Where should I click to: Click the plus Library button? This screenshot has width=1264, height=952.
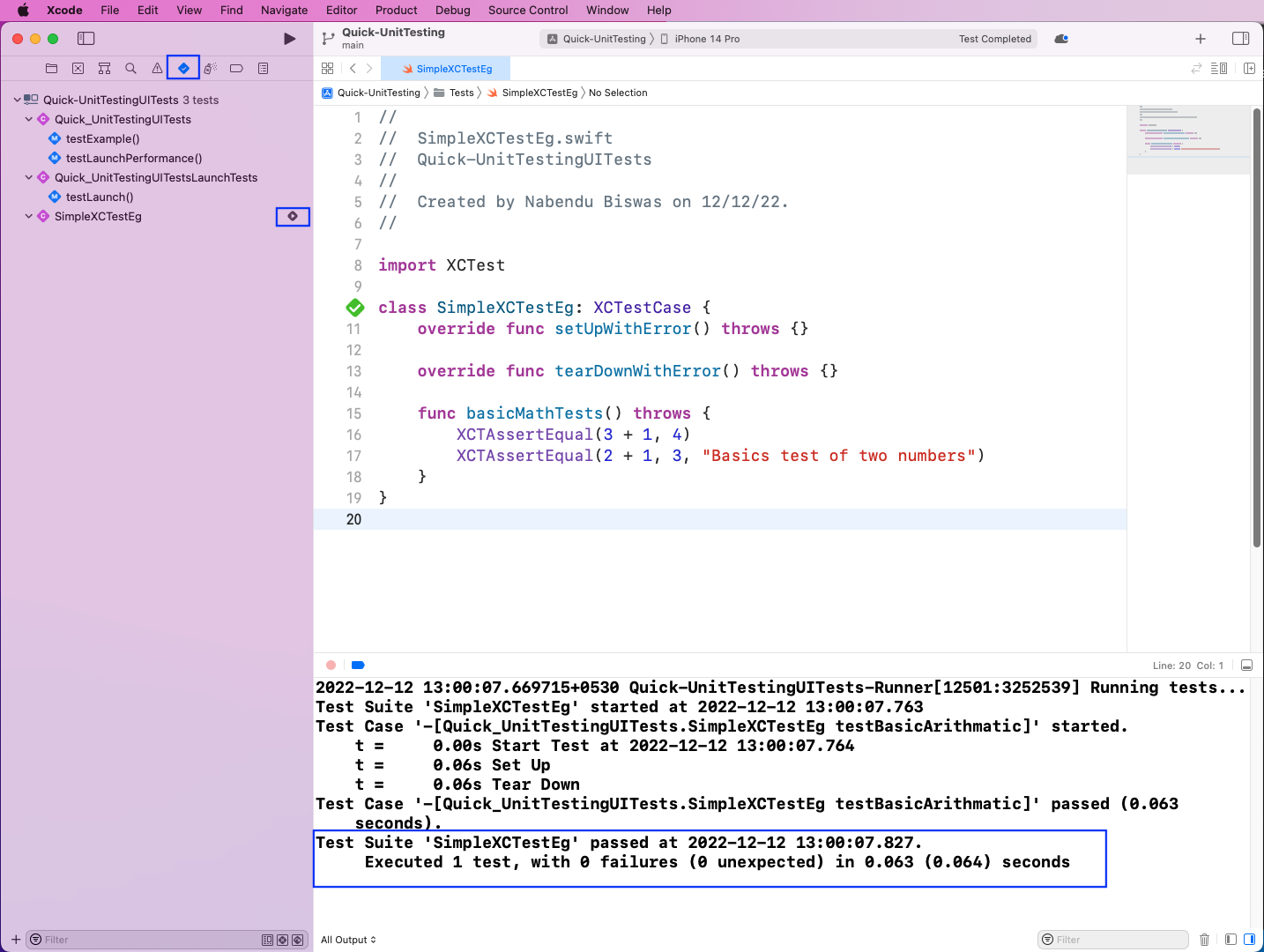(1200, 39)
